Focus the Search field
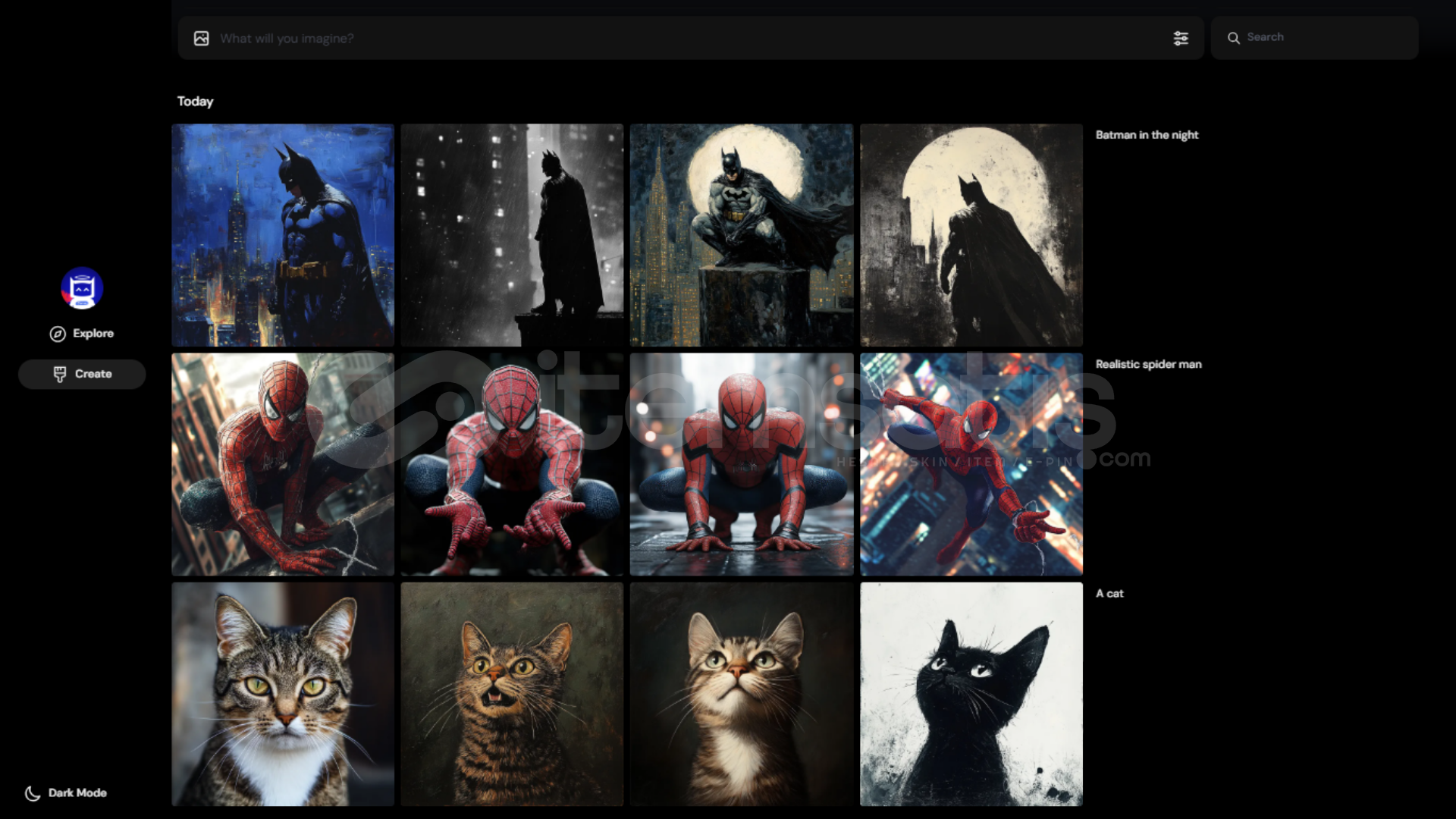The image size is (1456, 819). tap(1314, 38)
